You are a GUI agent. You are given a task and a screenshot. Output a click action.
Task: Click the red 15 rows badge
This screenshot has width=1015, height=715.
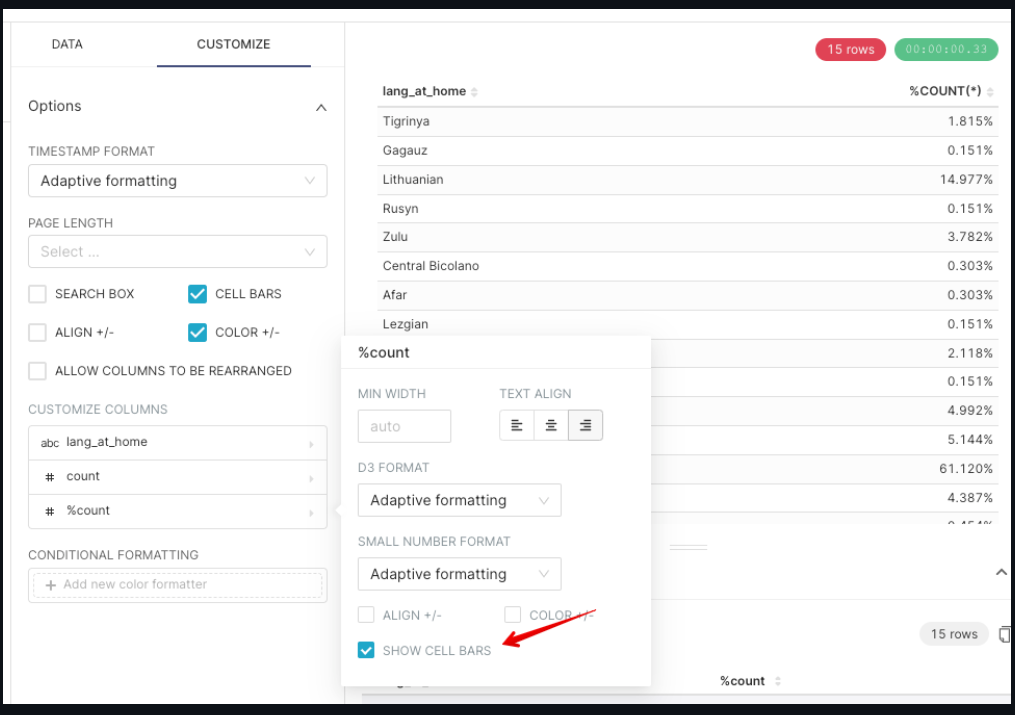(x=850, y=49)
